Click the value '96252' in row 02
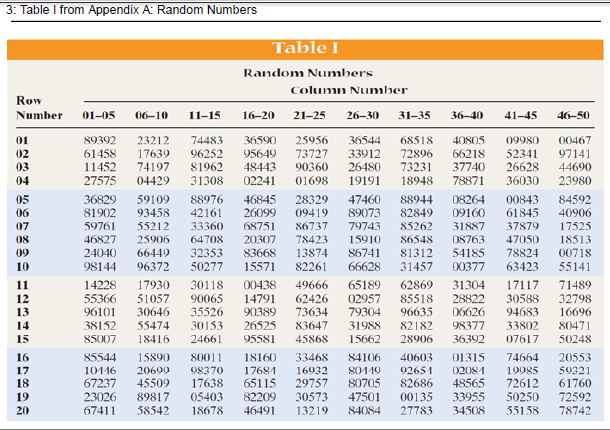This screenshot has height=430, width=610. 207,154
